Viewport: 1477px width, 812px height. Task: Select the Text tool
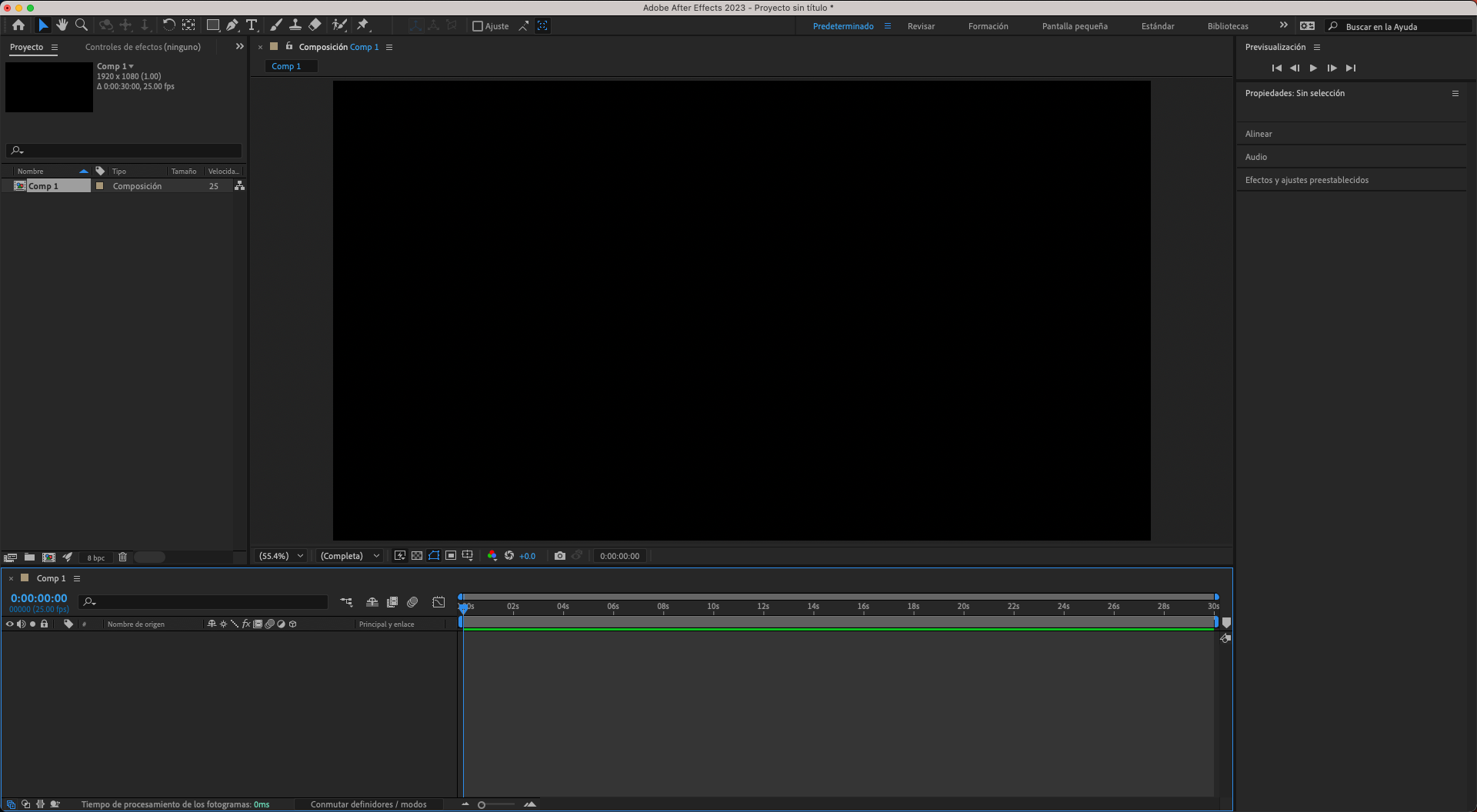click(x=252, y=25)
